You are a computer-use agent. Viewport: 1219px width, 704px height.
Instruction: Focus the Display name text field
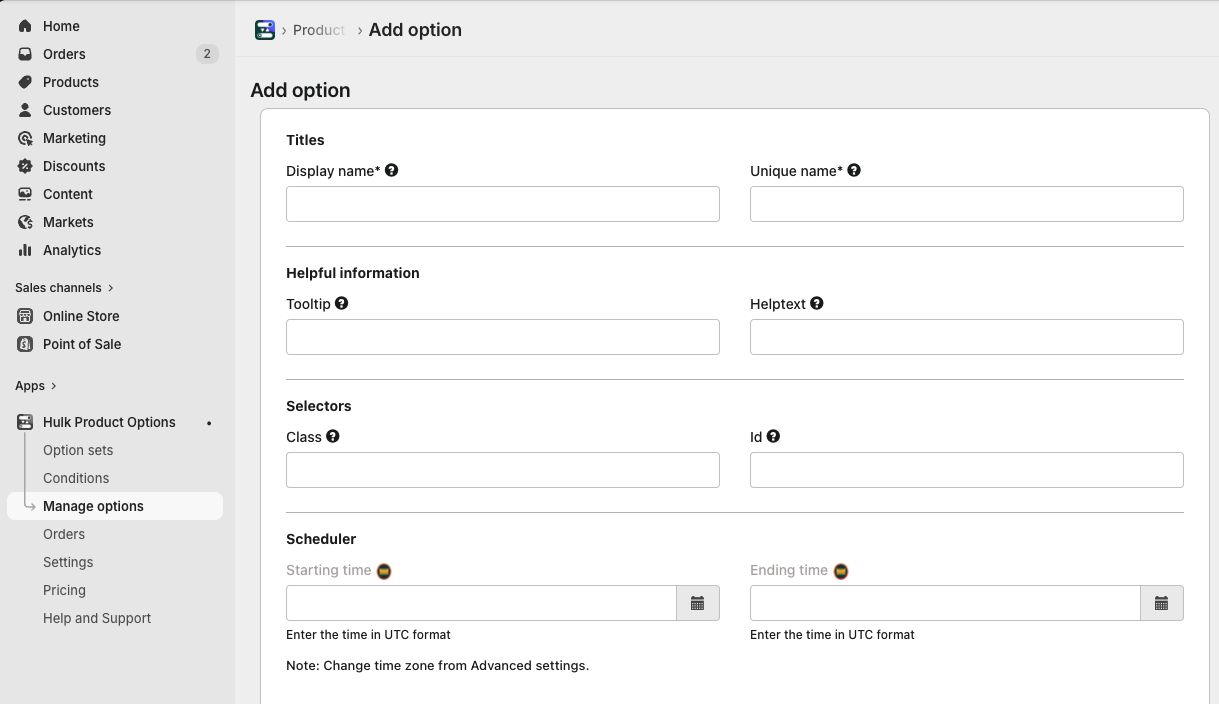click(x=503, y=204)
